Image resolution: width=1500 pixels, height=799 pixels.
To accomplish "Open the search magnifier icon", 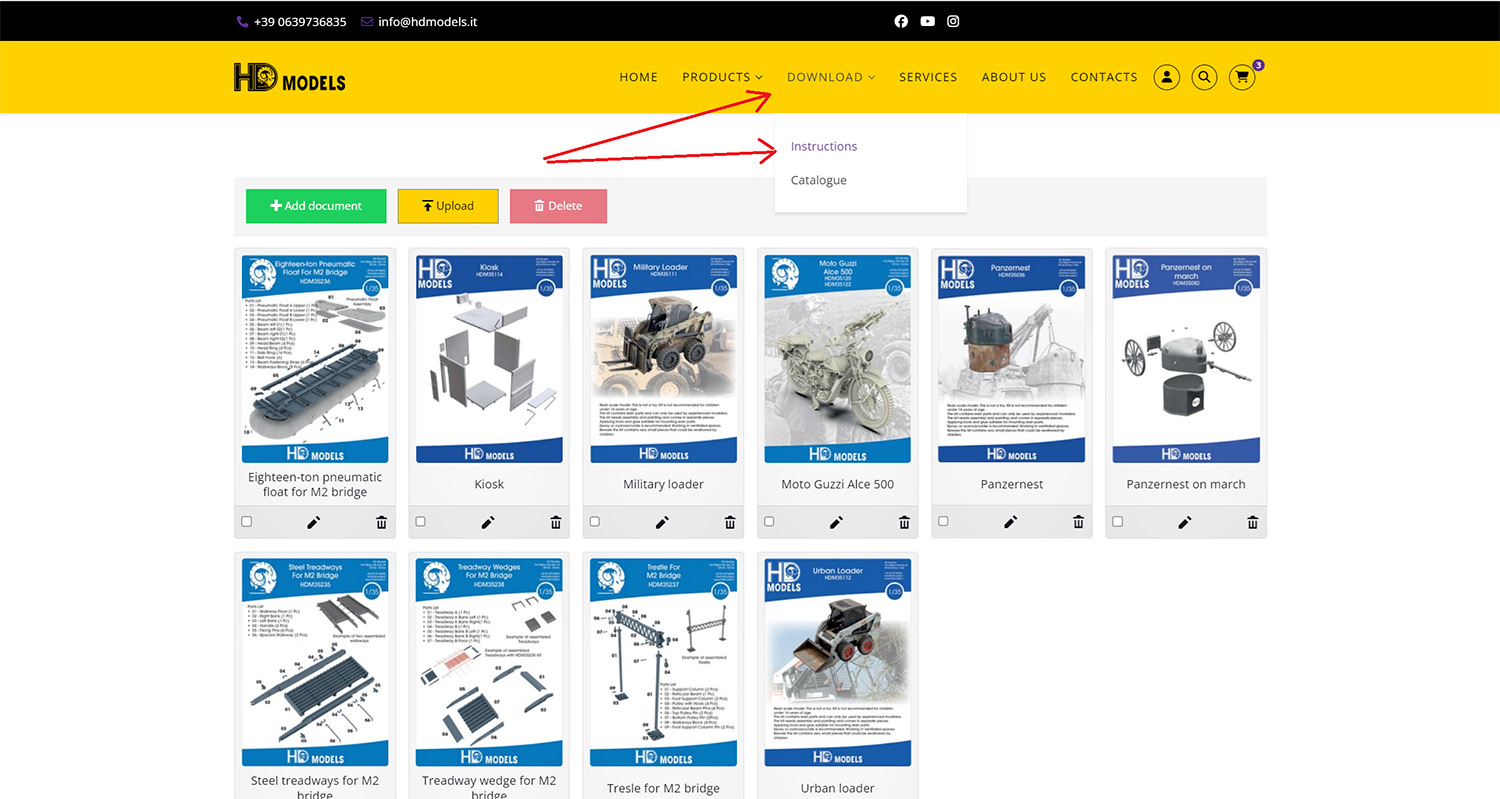I will [x=1204, y=77].
